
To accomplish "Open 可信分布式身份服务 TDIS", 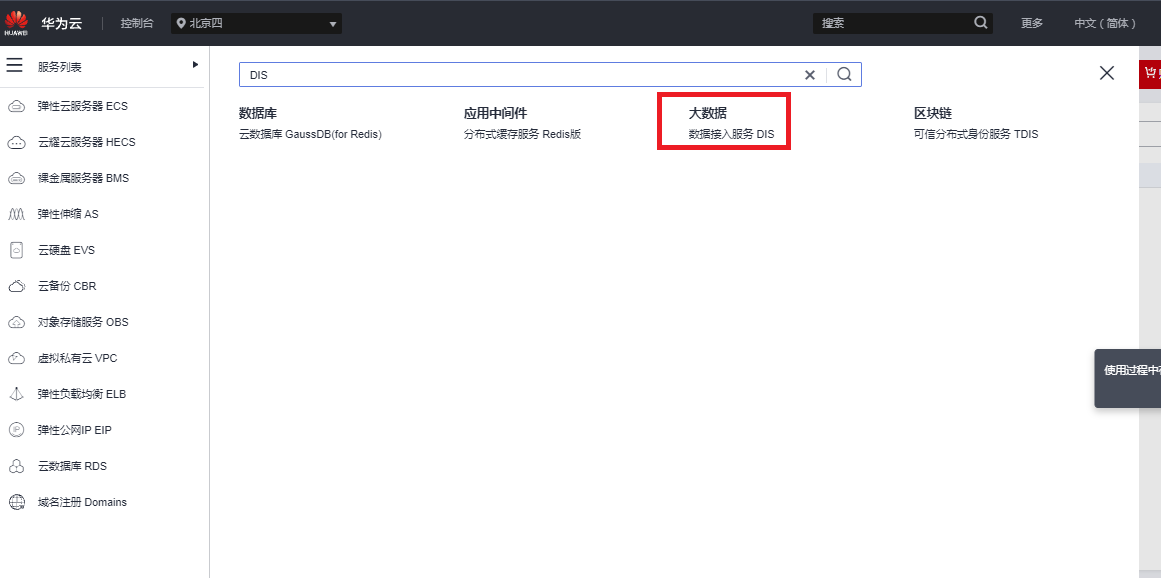I will click(x=976, y=135).
